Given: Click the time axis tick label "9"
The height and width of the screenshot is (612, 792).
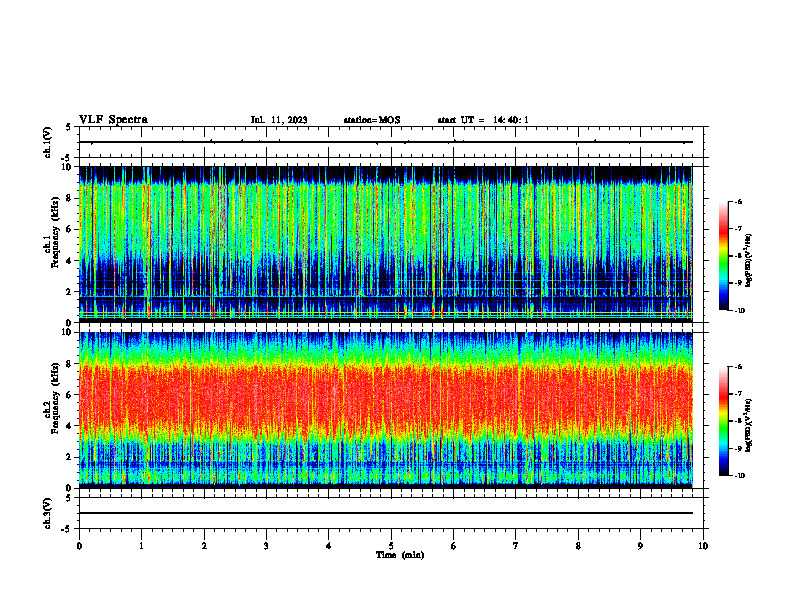Looking at the screenshot, I should click(x=640, y=546).
